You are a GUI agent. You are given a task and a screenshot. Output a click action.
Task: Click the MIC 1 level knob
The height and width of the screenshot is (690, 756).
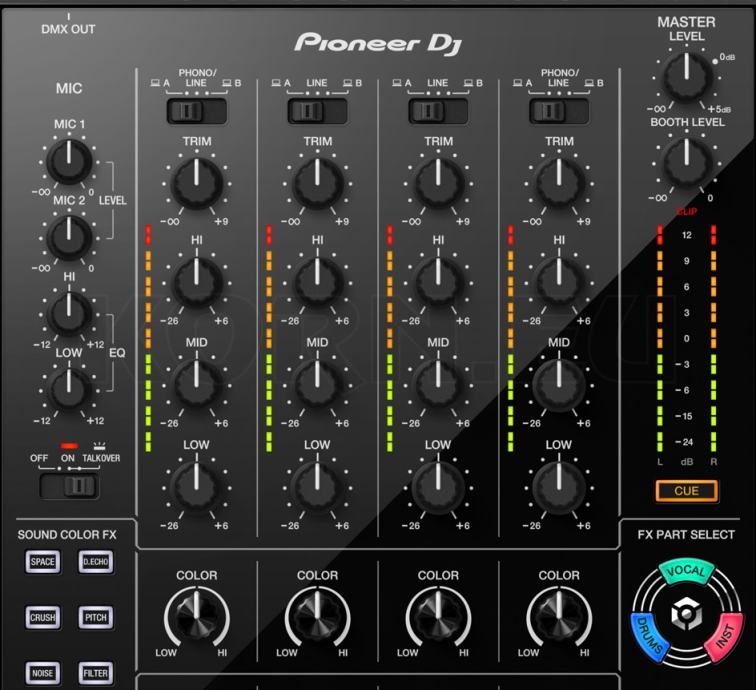pos(69,162)
